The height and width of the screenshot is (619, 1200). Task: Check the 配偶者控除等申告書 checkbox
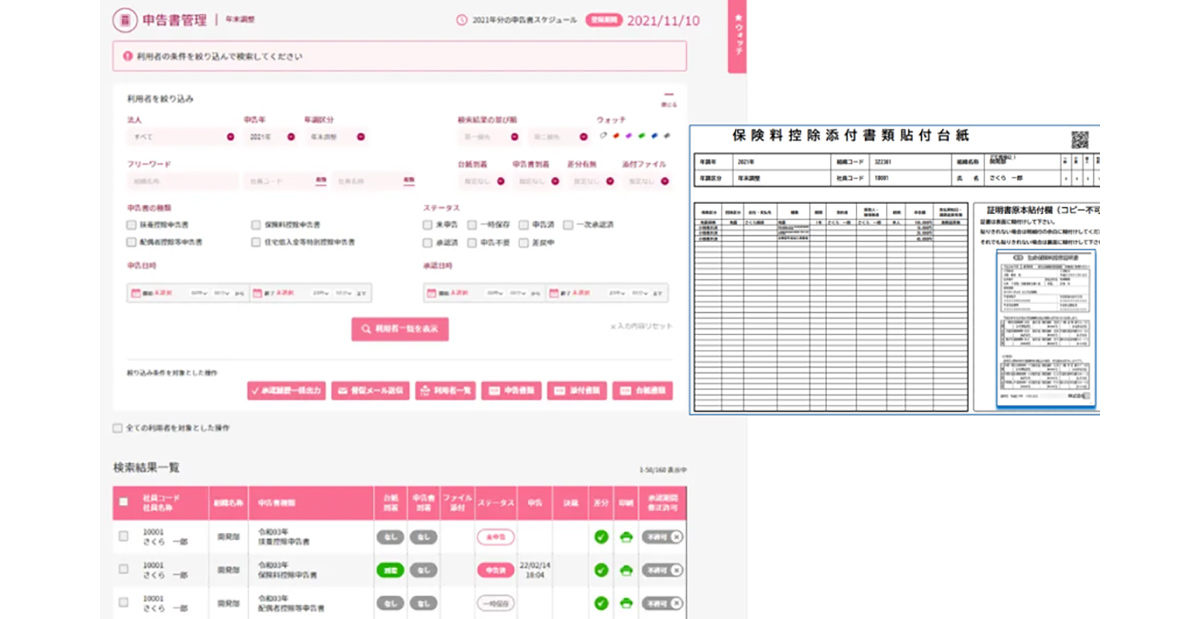pyautogui.click(x=132, y=243)
